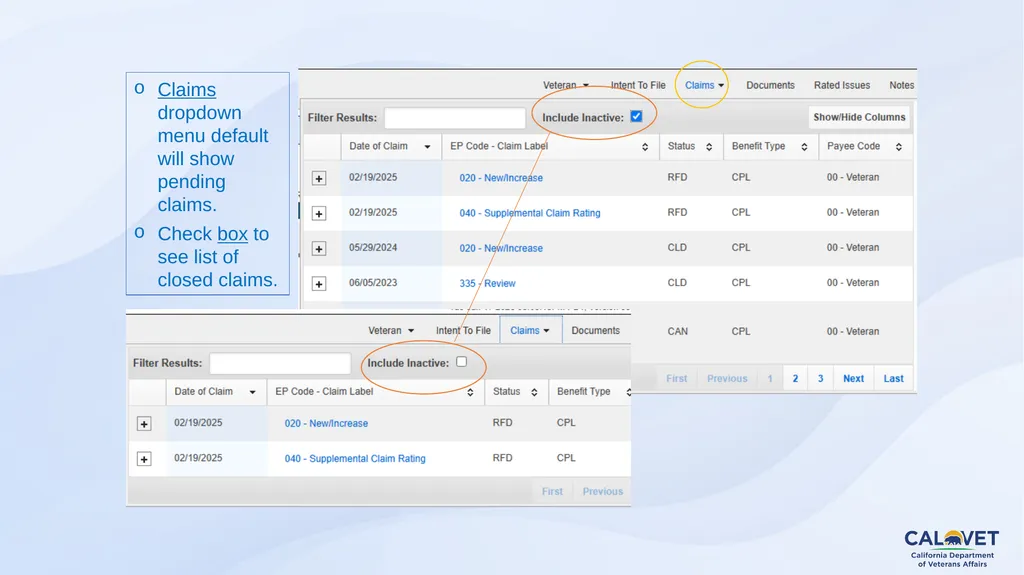Open 020 - New/Increase link dated 02/19/2025 upper table
This screenshot has height=575, width=1024.
click(501, 178)
